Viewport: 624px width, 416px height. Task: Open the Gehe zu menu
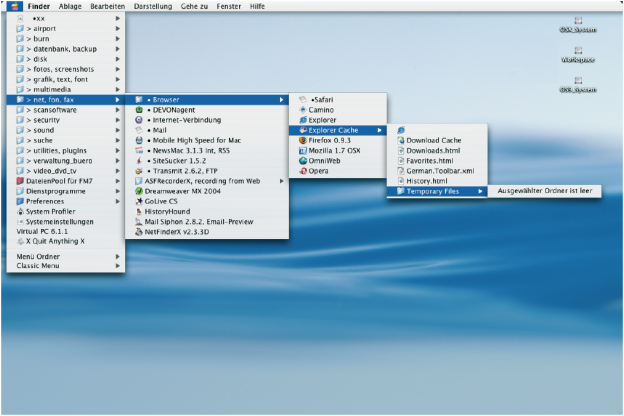pyautogui.click(x=194, y=6)
